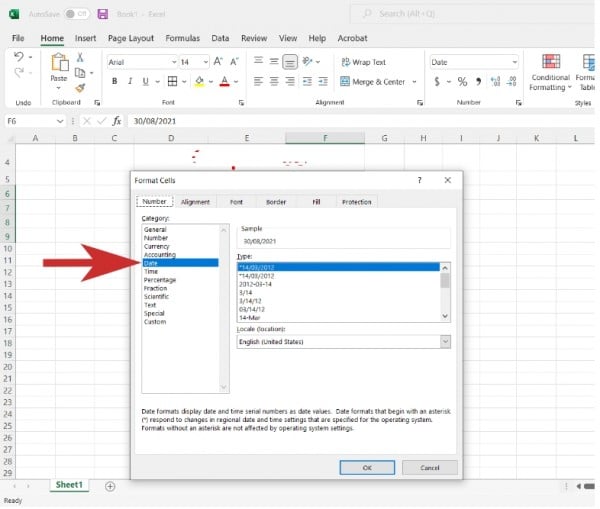
Task: Click the dialog Help question mark
Action: 420,180
